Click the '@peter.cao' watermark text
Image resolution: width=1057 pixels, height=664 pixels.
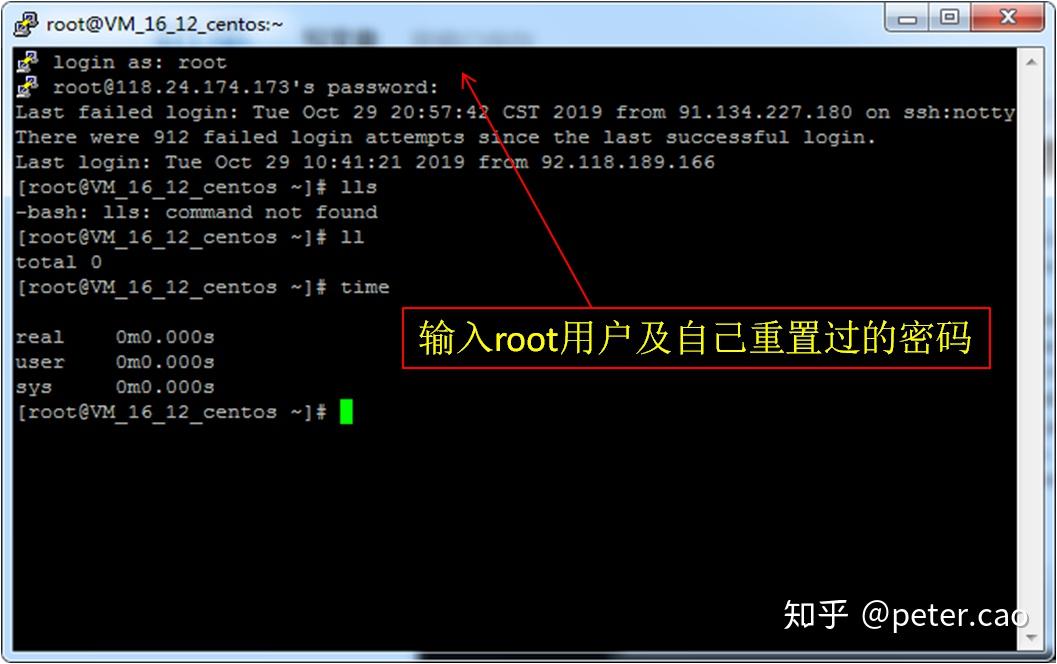coord(945,615)
